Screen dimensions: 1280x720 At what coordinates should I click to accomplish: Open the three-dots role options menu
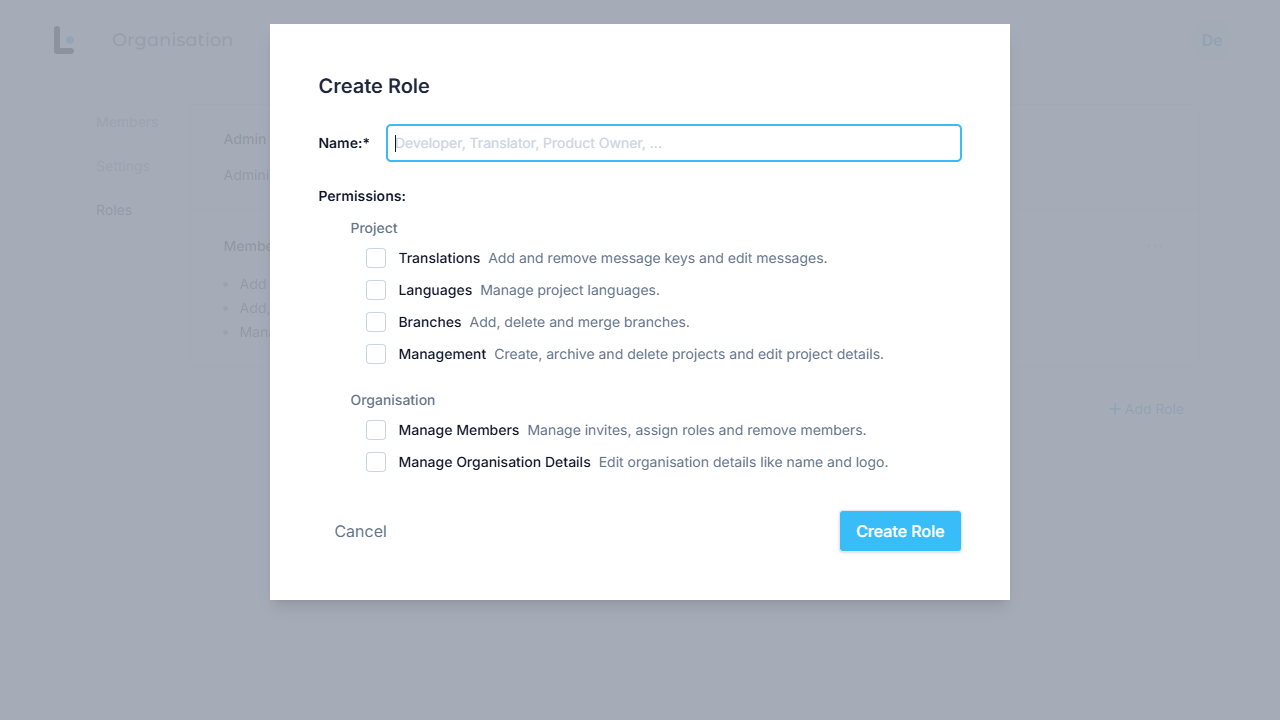[1156, 245]
